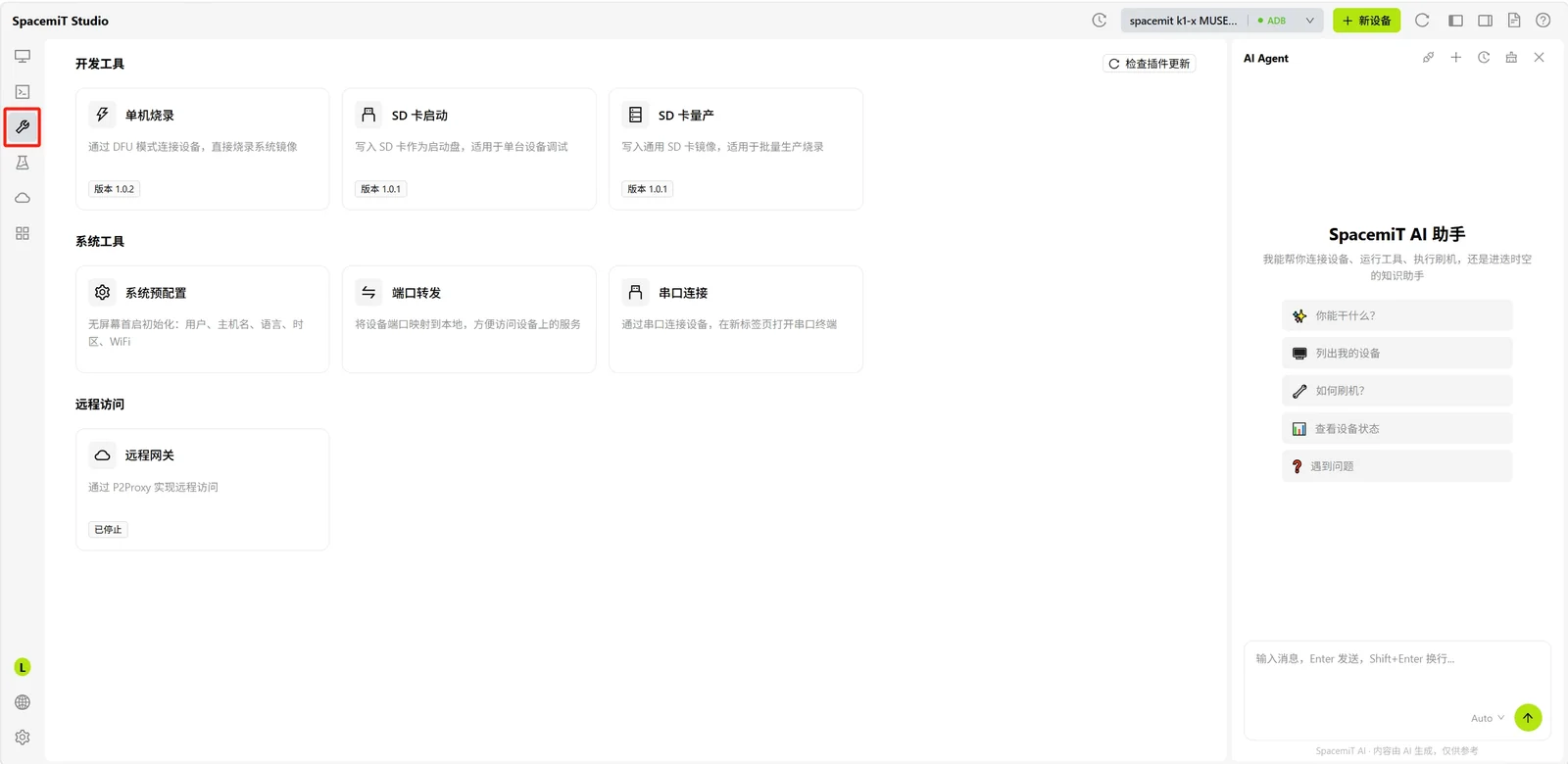Screen dimensions: 1568x764
Task: Click the SpacemiT AI 助手 heading
Action: 1396,234
